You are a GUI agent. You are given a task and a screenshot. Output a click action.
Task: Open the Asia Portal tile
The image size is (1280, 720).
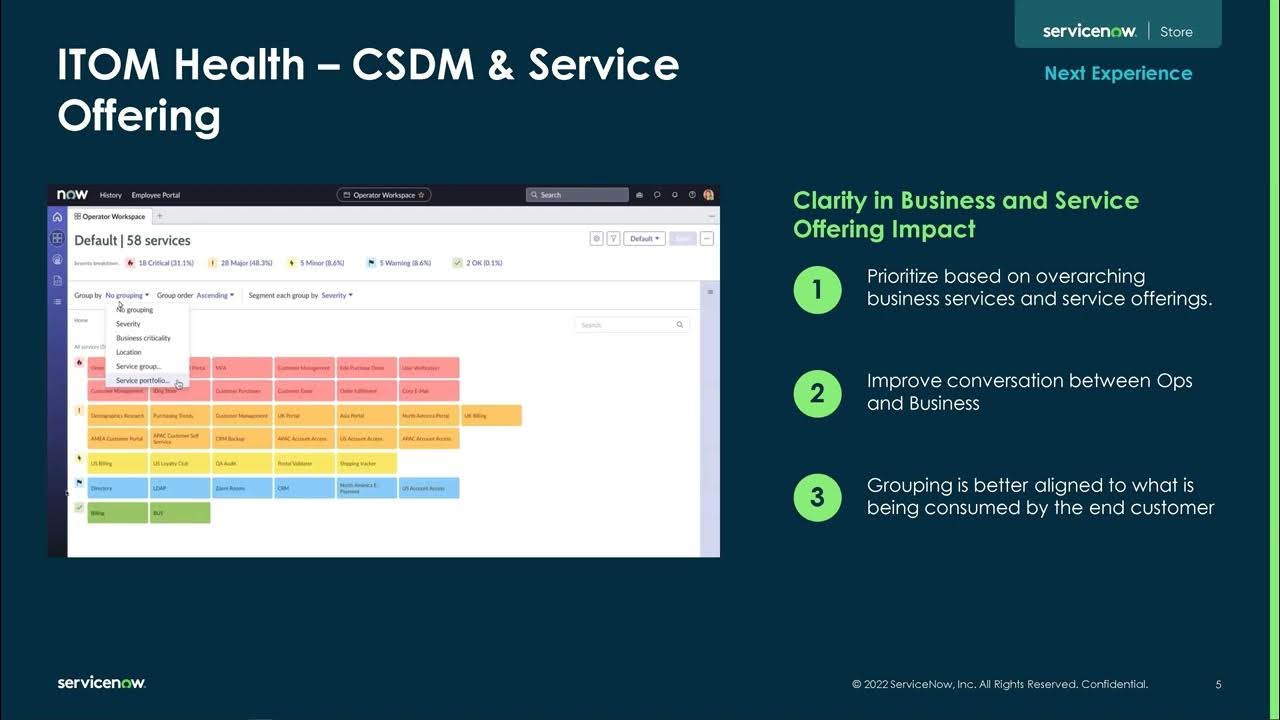[367, 415]
